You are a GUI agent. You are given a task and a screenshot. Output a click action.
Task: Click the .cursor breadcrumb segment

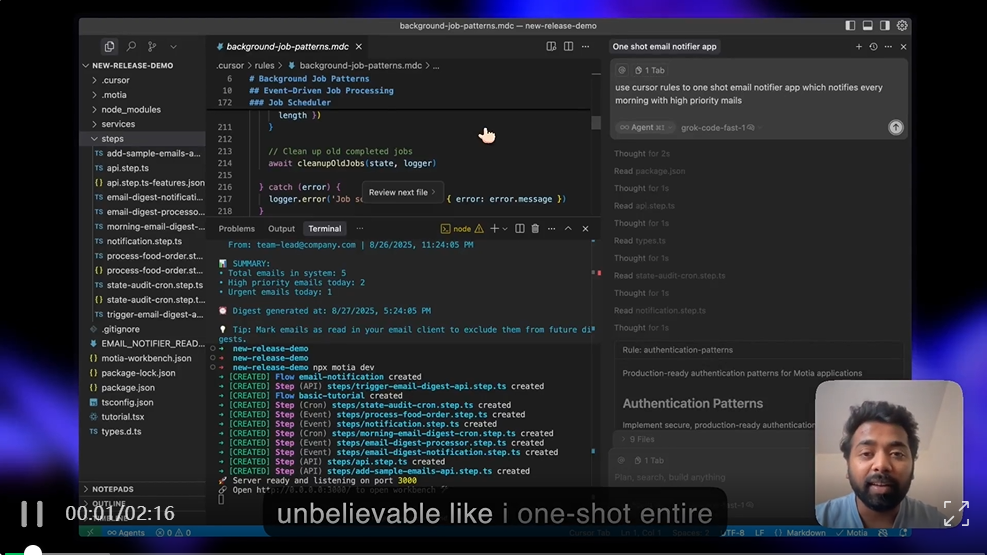point(230,65)
